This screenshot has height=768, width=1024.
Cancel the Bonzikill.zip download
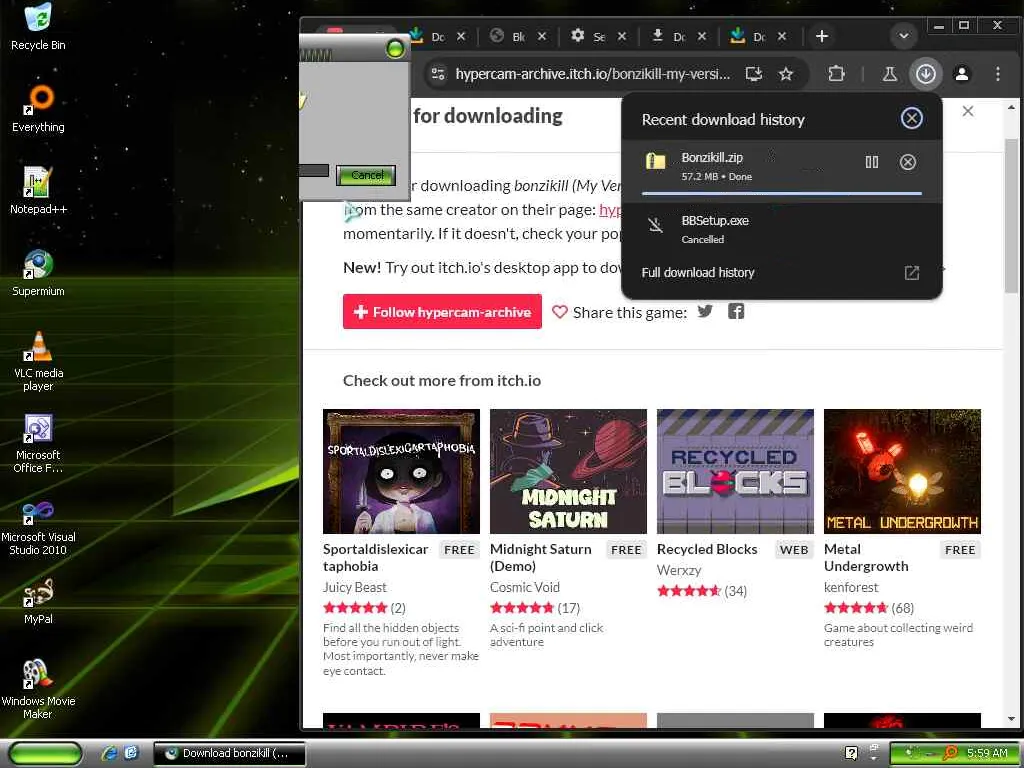(x=908, y=162)
